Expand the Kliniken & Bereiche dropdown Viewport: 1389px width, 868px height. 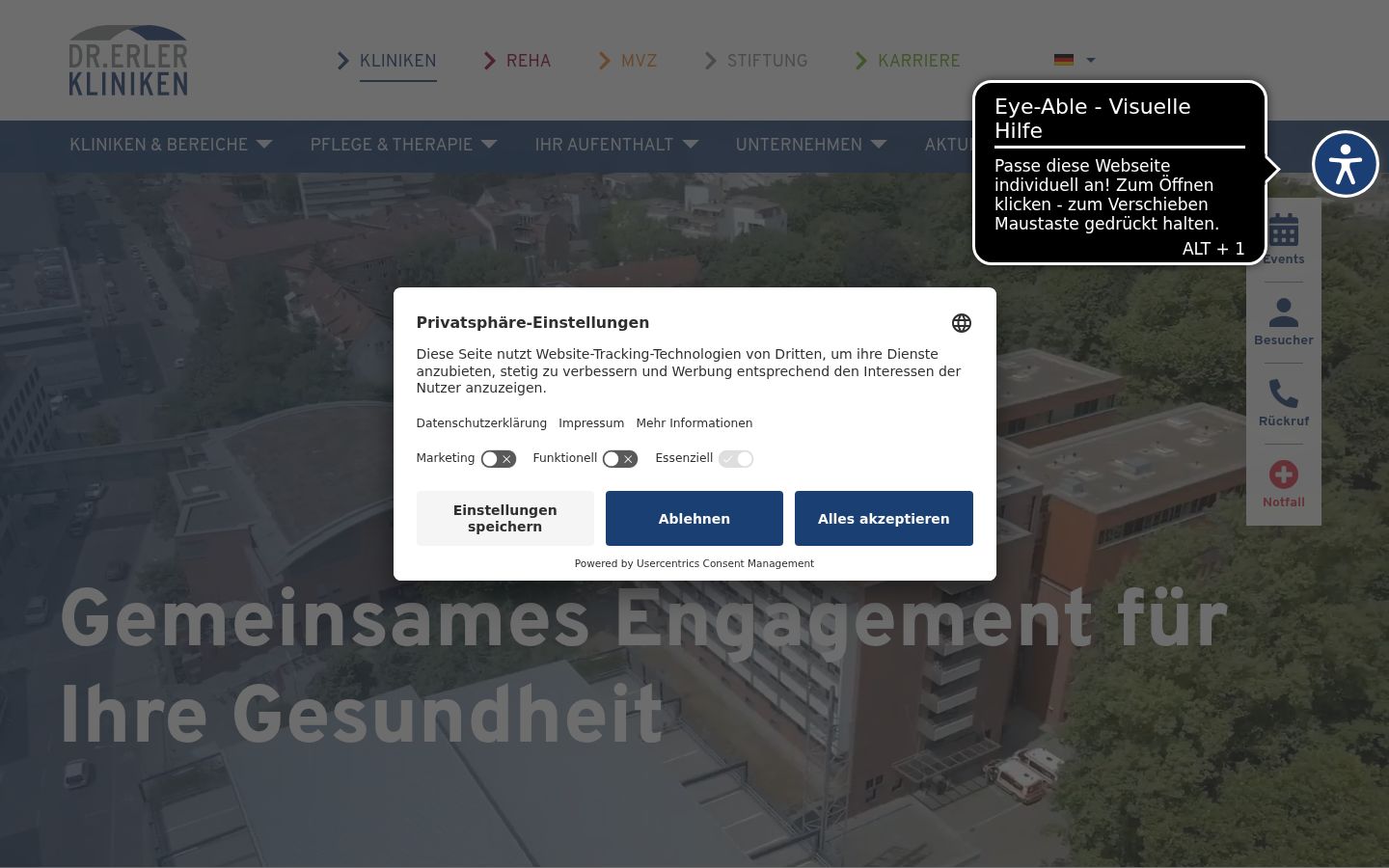point(171,145)
